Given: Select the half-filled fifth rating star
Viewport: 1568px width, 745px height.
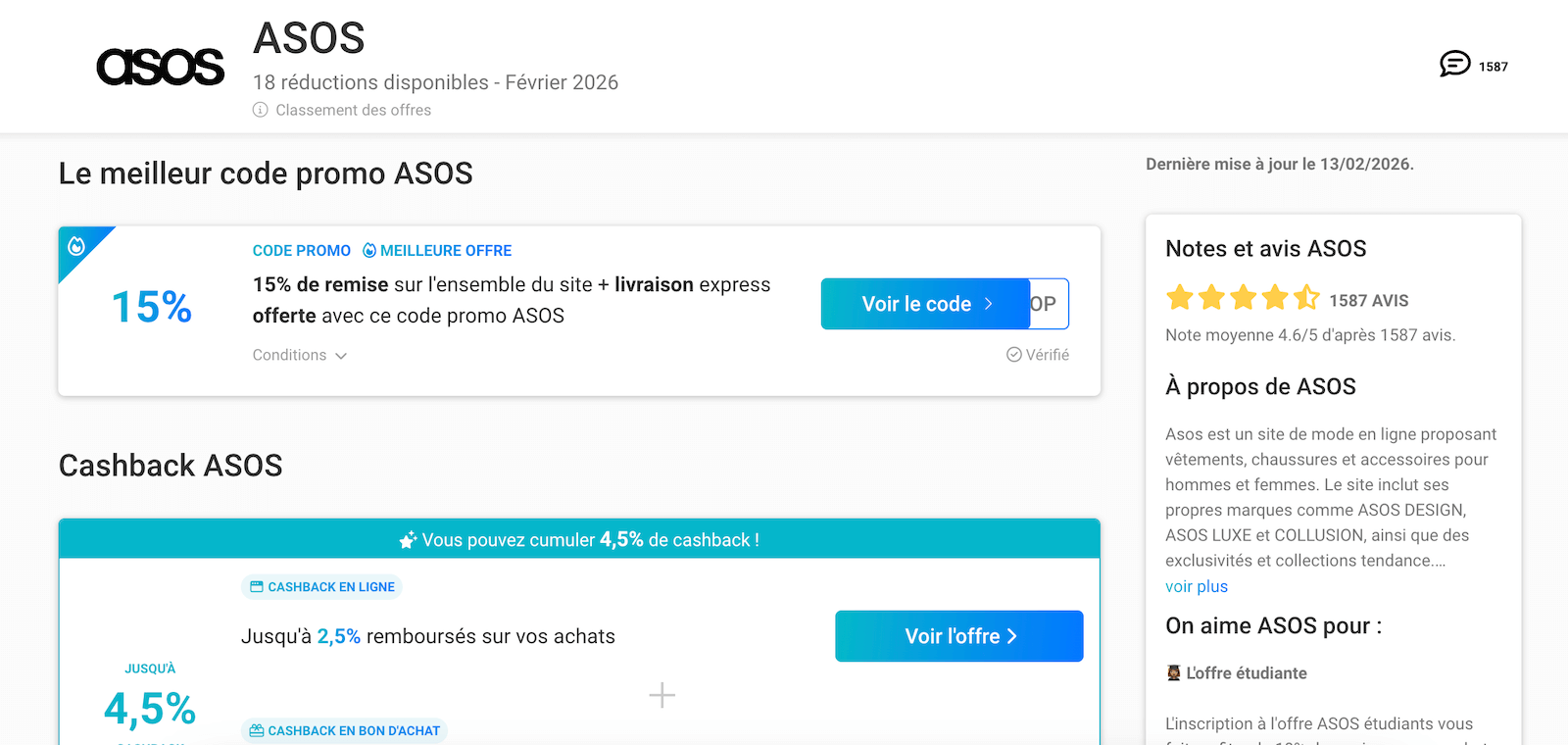Looking at the screenshot, I should (x=1304, y=297).
